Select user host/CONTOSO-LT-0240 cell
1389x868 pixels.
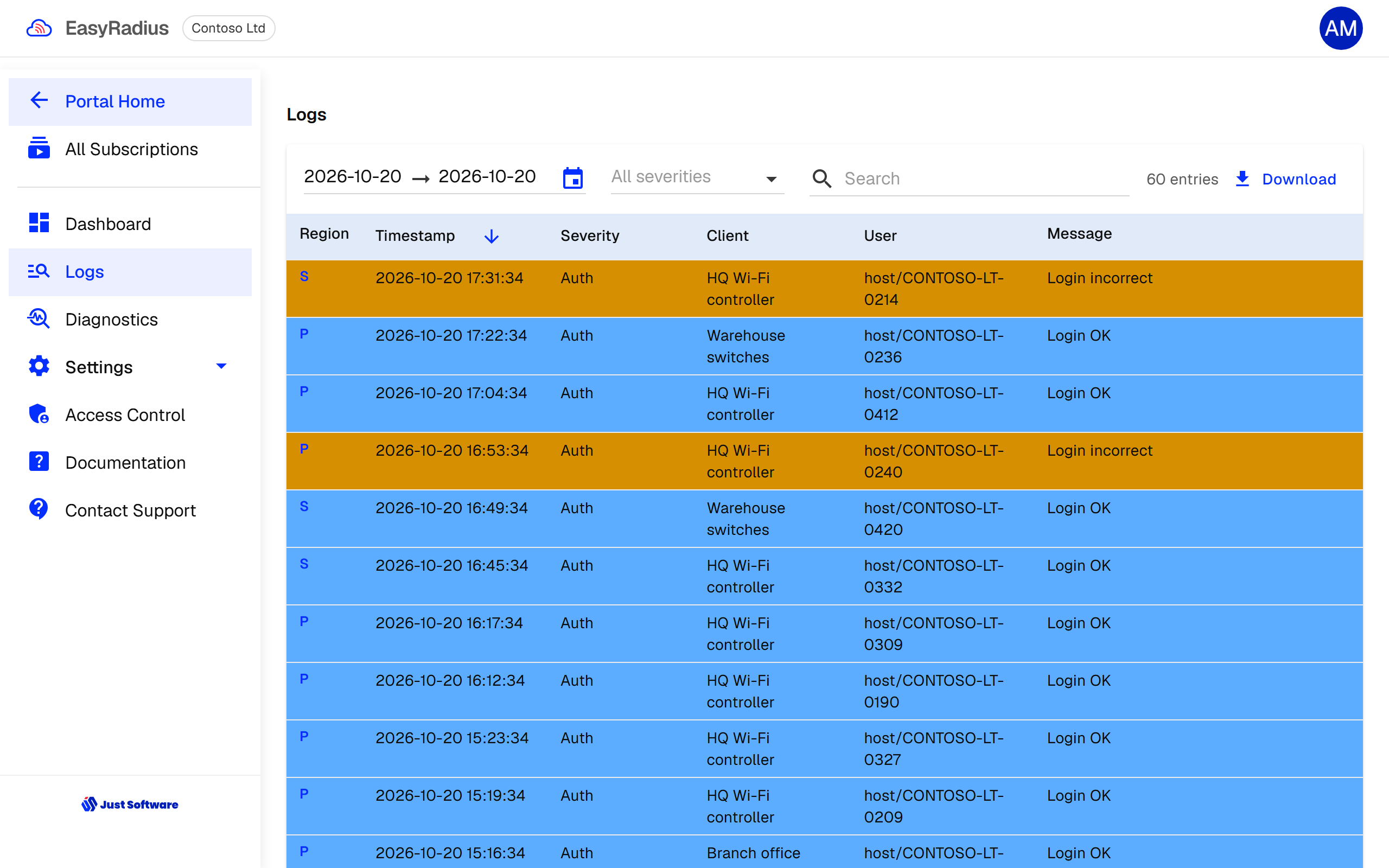click(934, 461)
